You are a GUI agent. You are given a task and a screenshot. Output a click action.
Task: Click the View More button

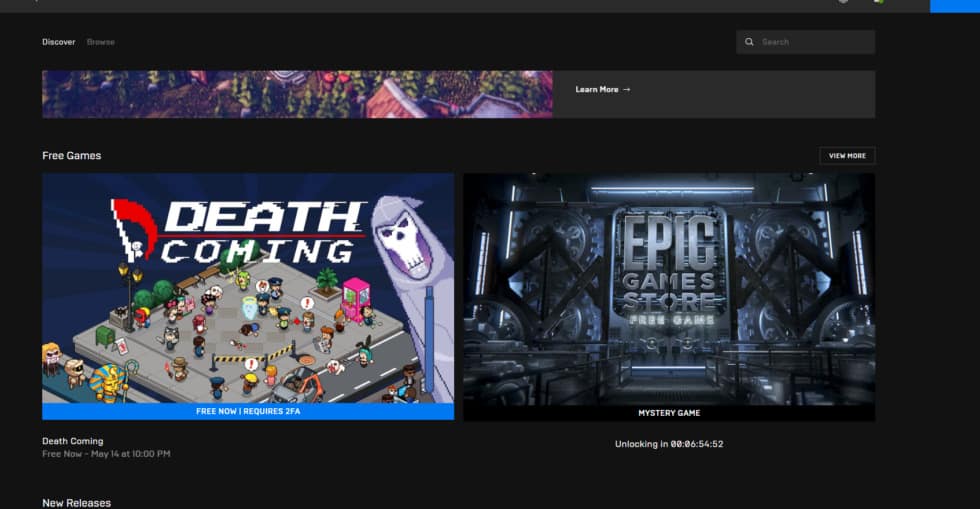(847, 156)
